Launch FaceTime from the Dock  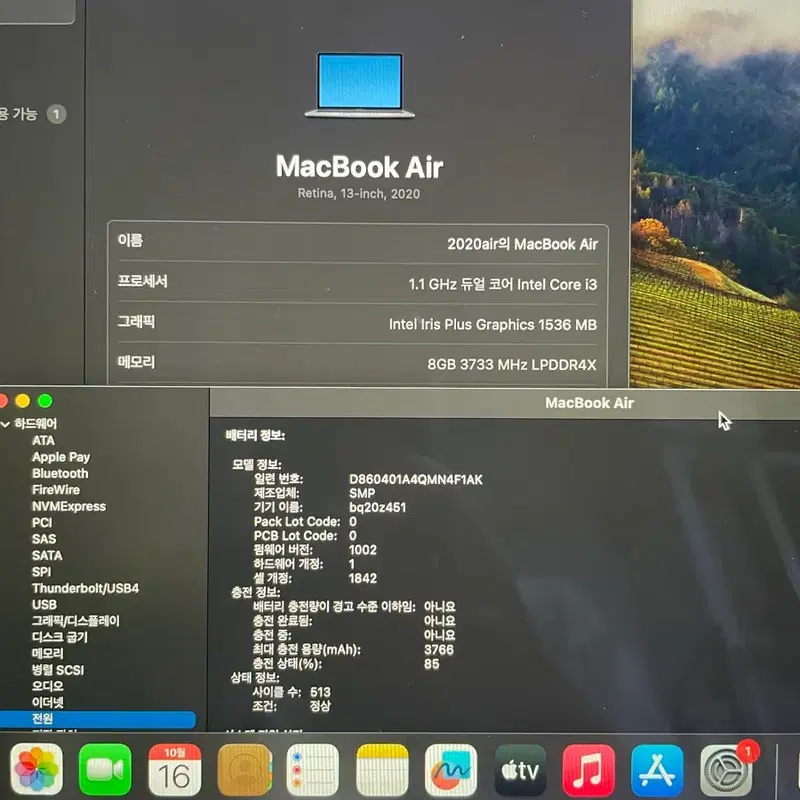[105, 769]
